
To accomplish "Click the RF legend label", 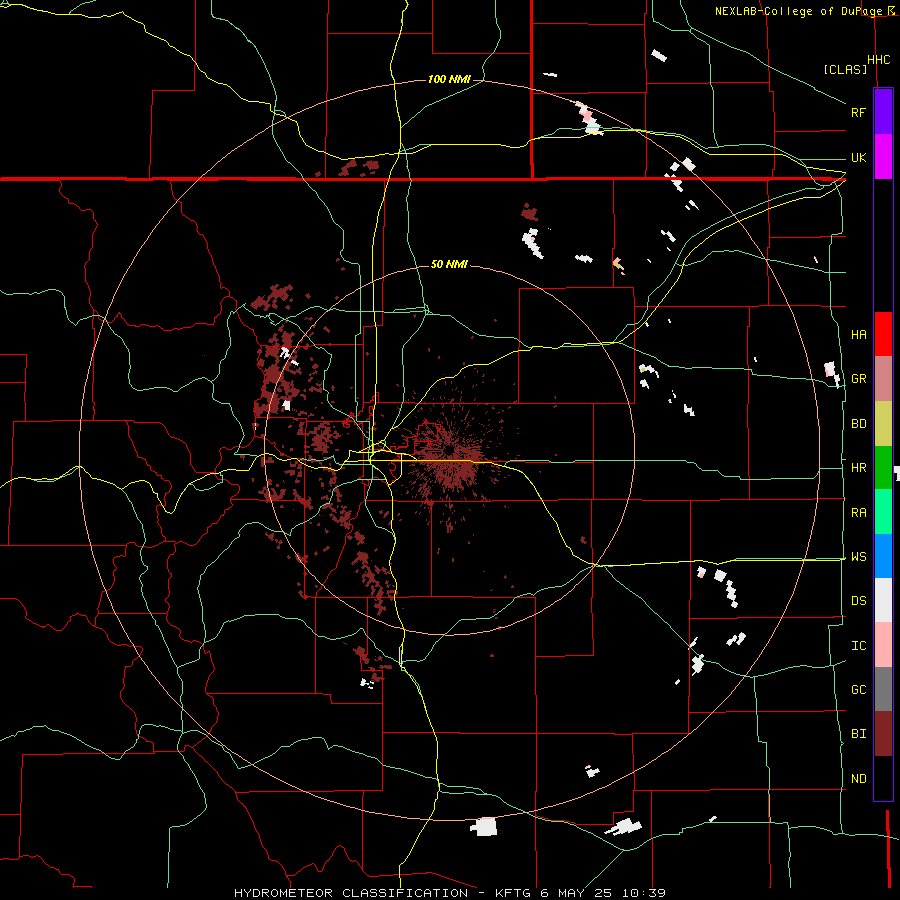I will [858, 112].
